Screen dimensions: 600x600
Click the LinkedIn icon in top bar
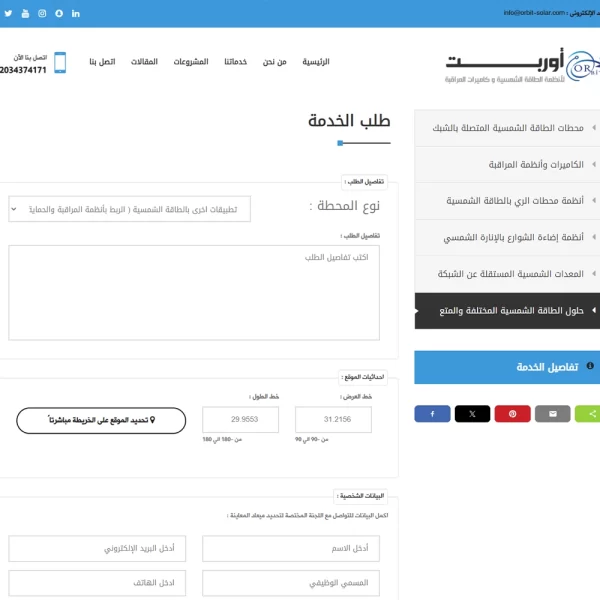pyautogui.click(x=76, y=13)
